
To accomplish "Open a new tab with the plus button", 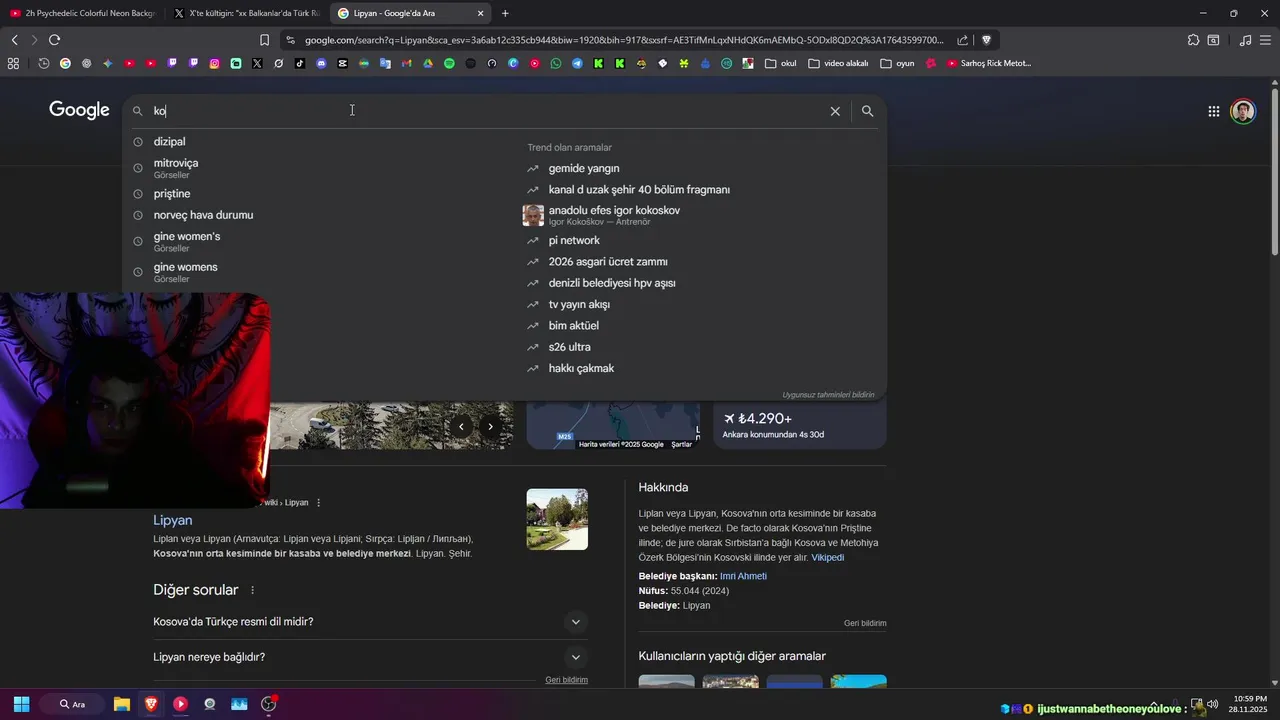I will pyautogui.click(x=505, y=13).
